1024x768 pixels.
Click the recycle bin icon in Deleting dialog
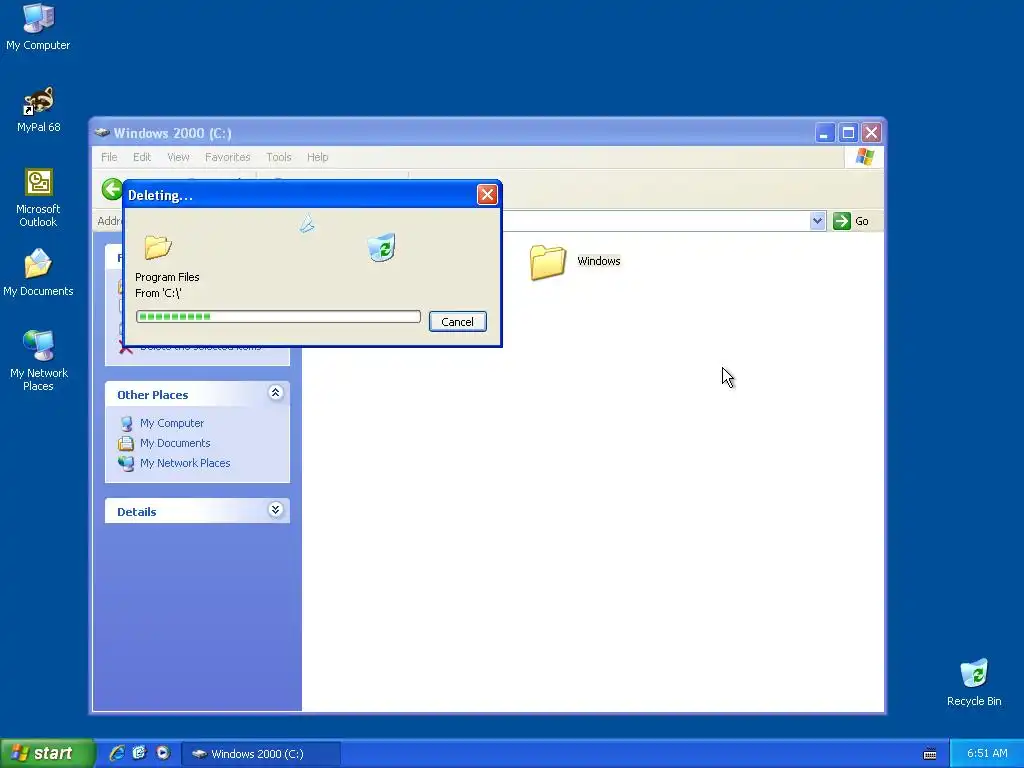pos(381,248)
